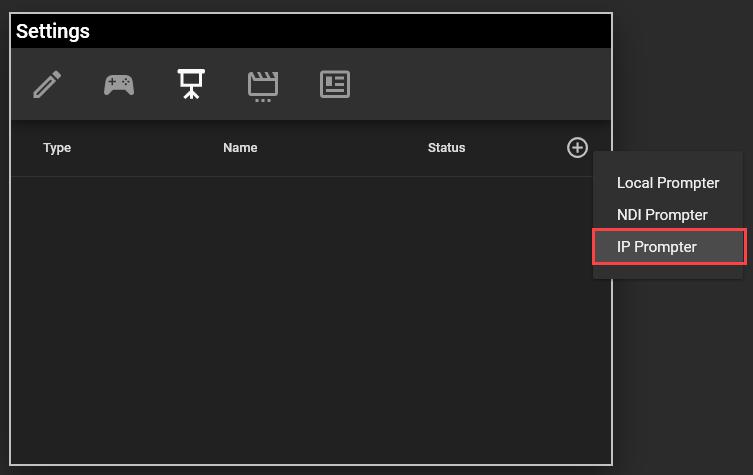Go to the newspaper layout settings tab
753x475 pixels.
(335, 85)
